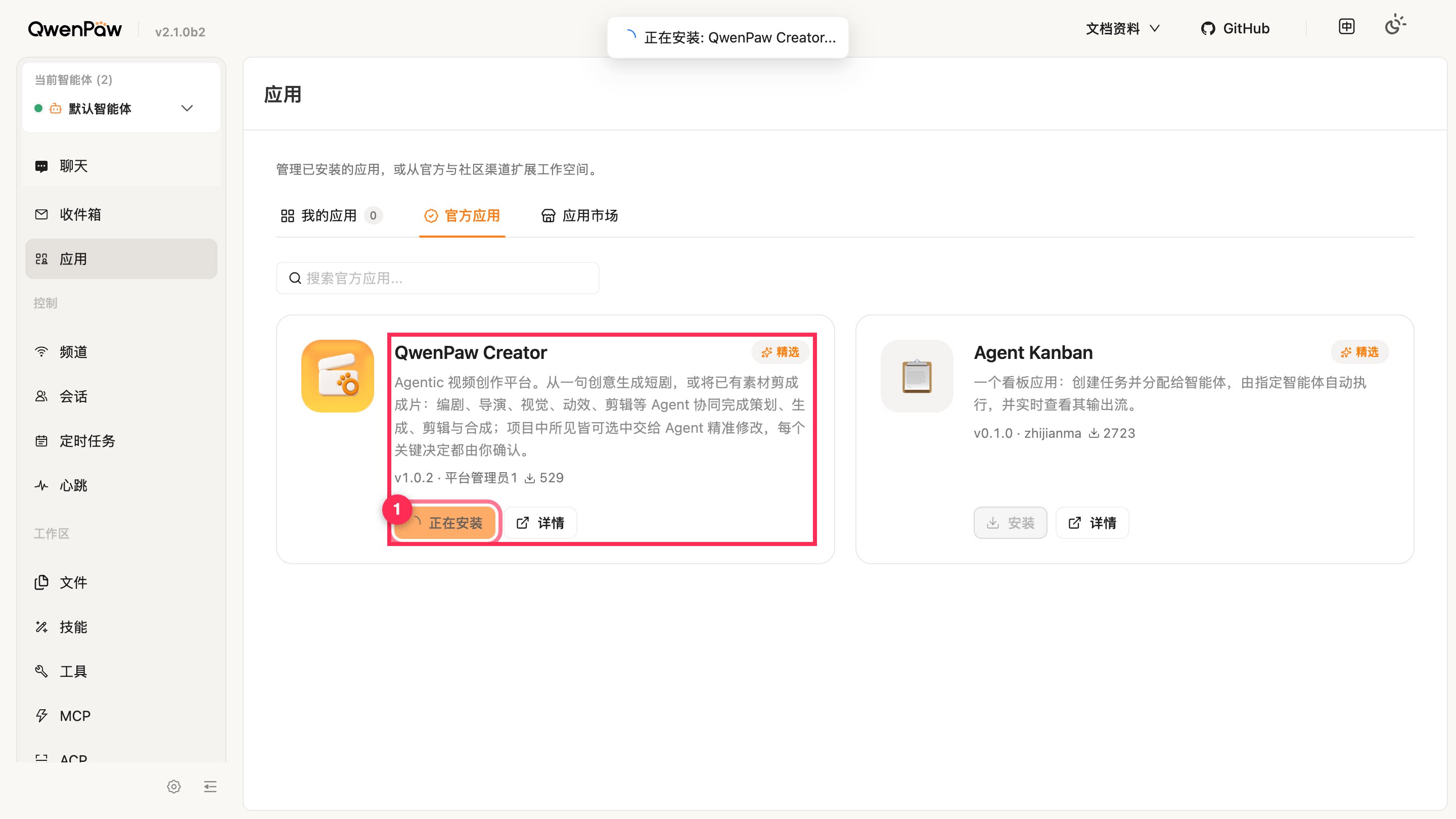1456x819 pixels.
Task: Expand the 默认智能体 agent selector
Action: coord(121,109)
